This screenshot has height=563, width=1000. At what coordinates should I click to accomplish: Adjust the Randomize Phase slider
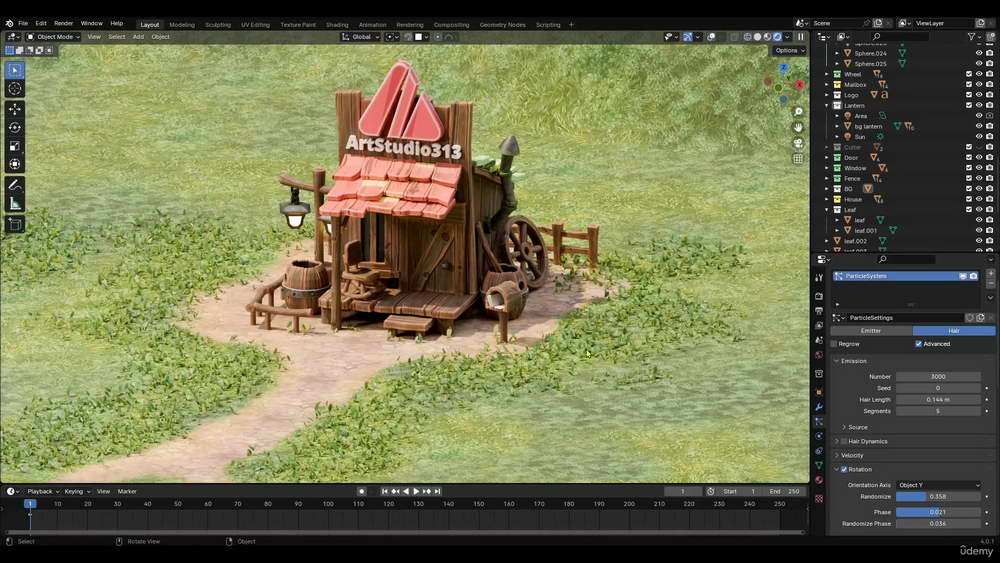938,523
